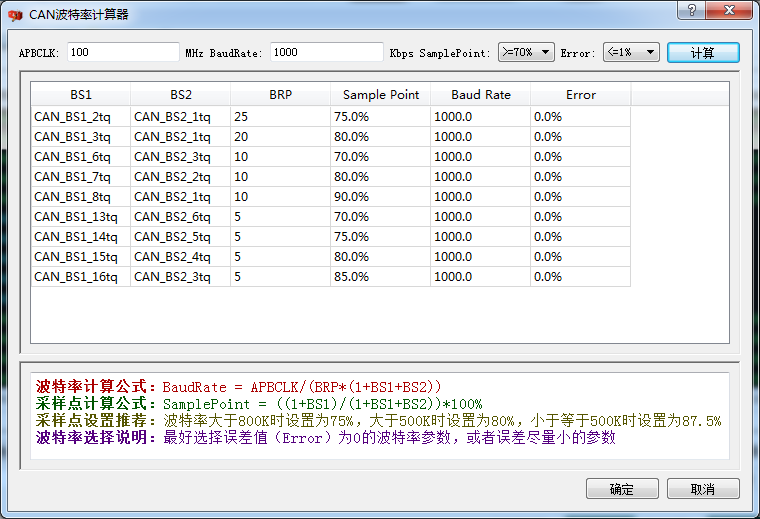Click the 波特率计算公式 formula line
Viewport: 760px width, 519px height.
tap(238, 387)
